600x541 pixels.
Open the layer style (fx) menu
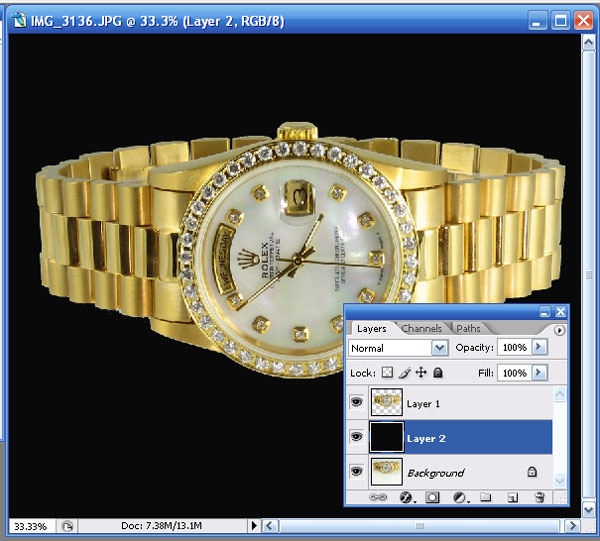coord(406,497)
